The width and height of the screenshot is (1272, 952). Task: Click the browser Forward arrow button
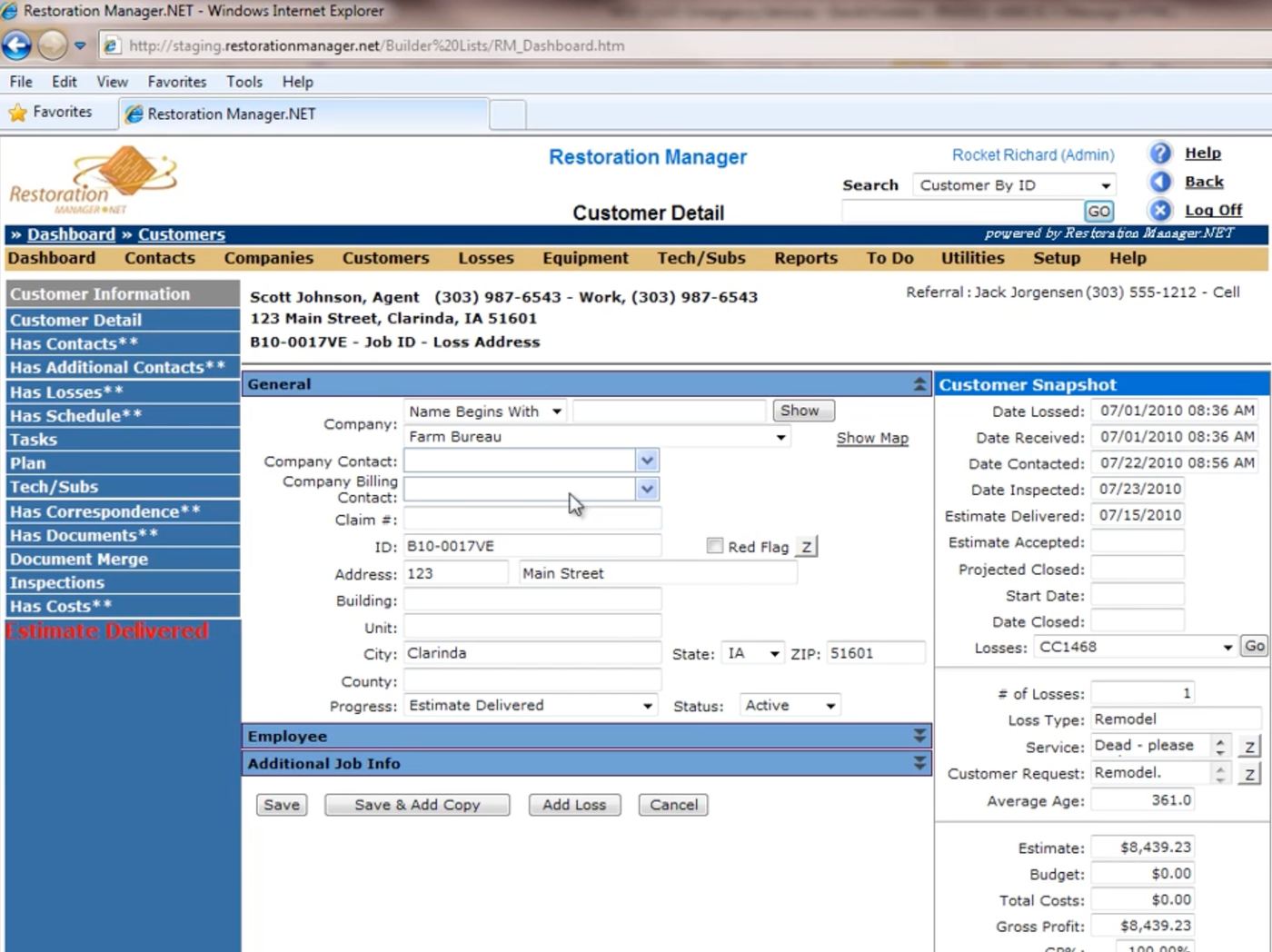pos(53,45)
